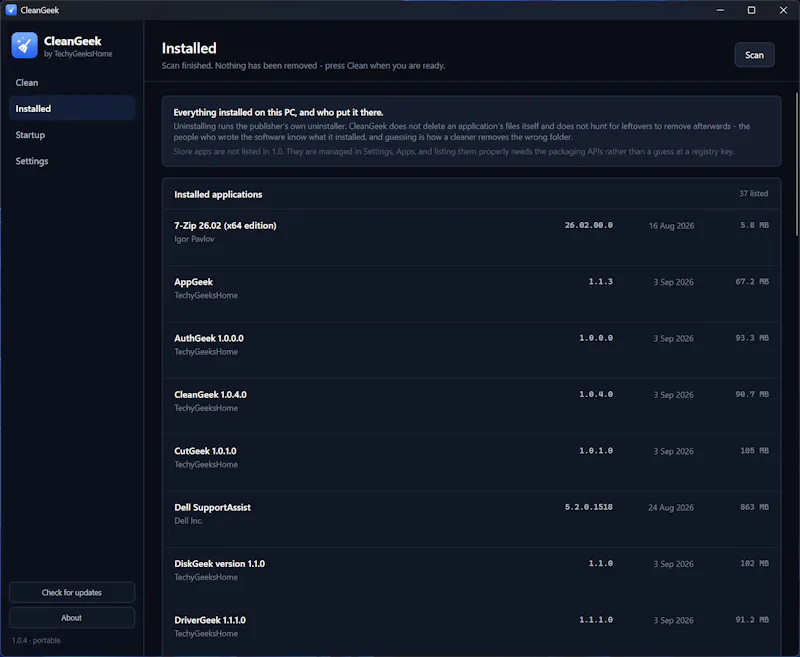Select the Dell SupportAssist entry
The image size is (800, 657).
pos(471,519)
